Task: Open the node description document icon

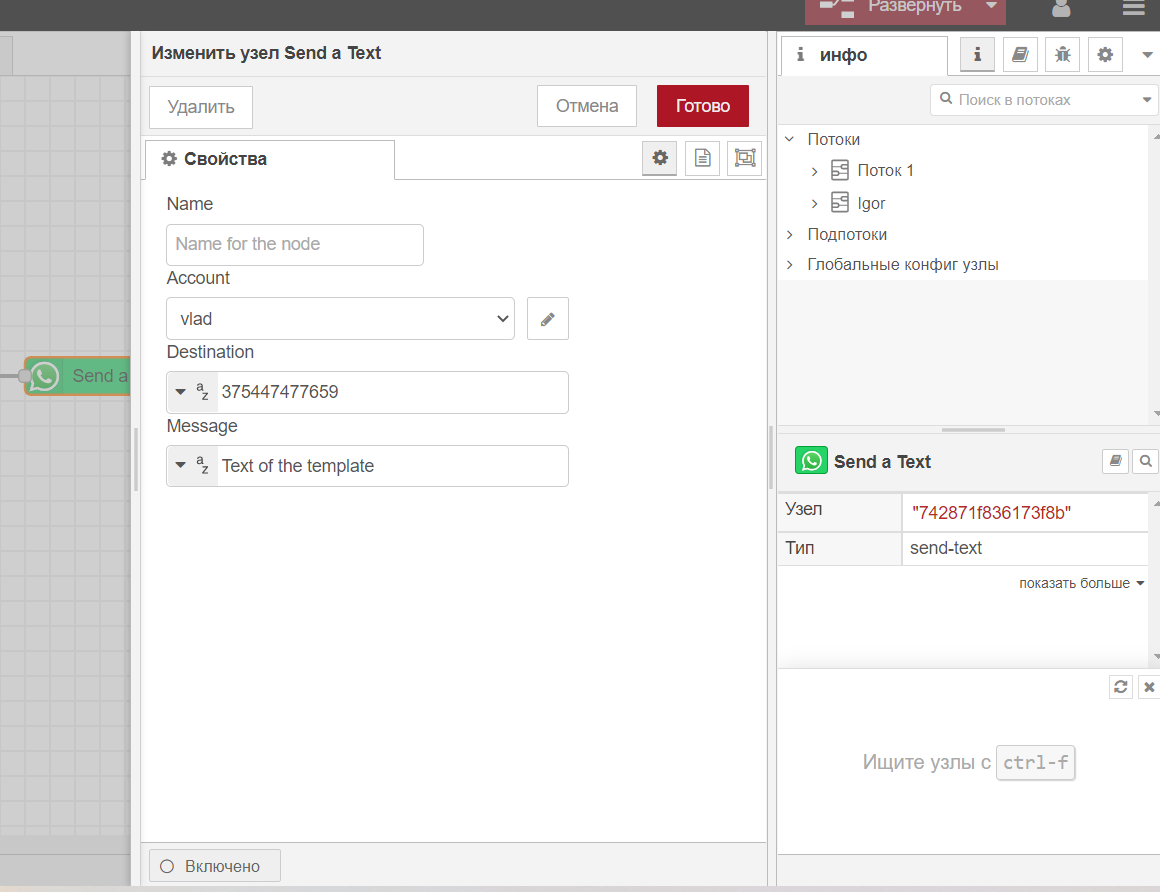Action: 702,158
